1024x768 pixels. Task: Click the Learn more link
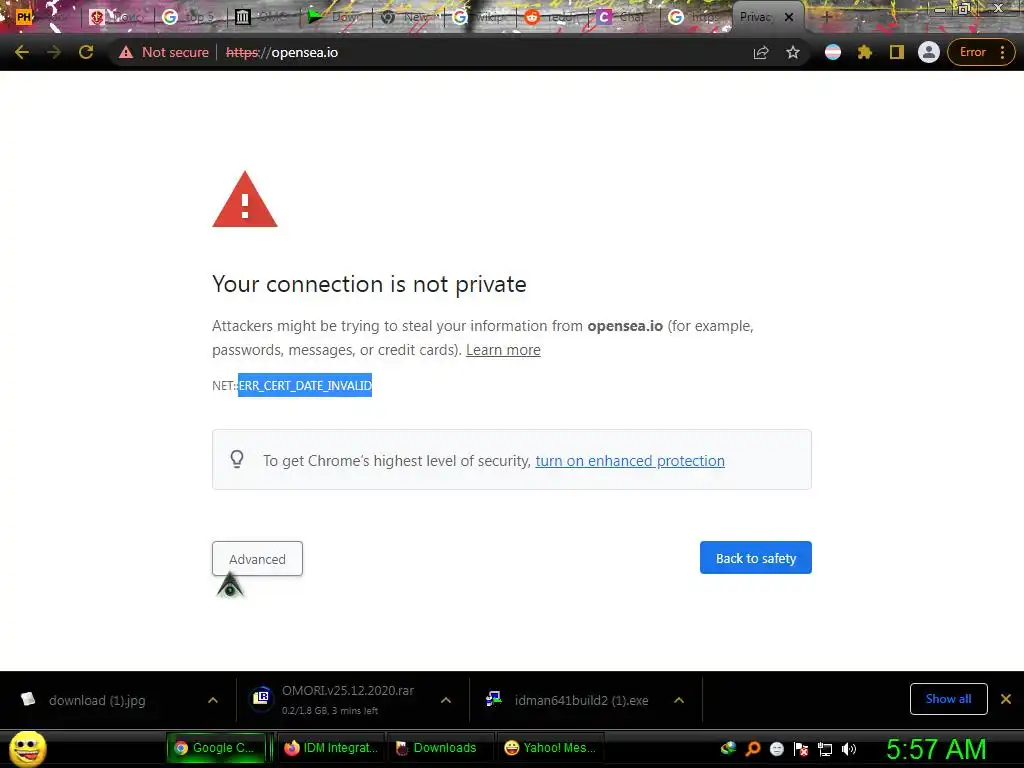[503, 350]
